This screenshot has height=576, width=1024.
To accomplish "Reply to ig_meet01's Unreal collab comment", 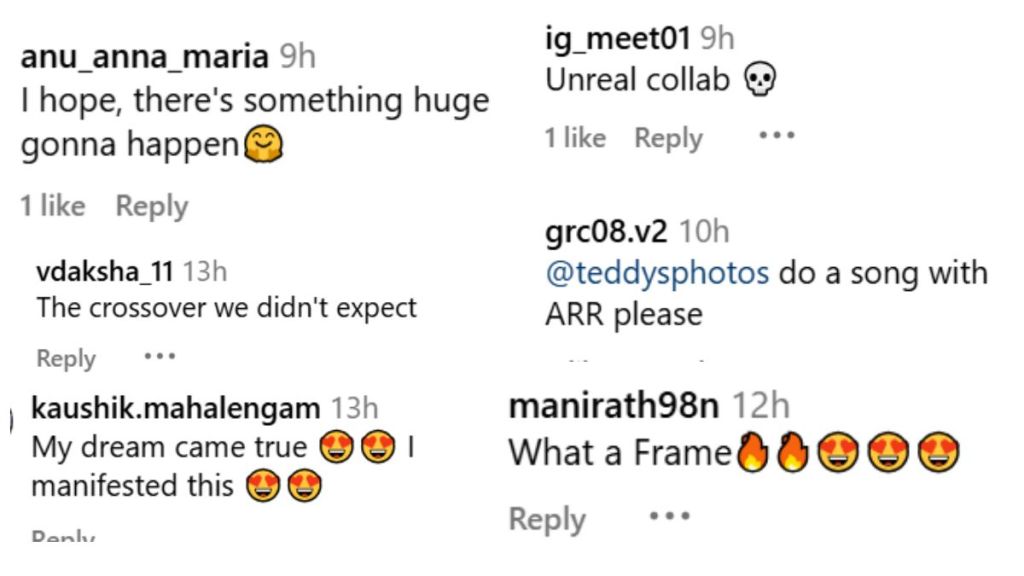I will coord(668,138).
